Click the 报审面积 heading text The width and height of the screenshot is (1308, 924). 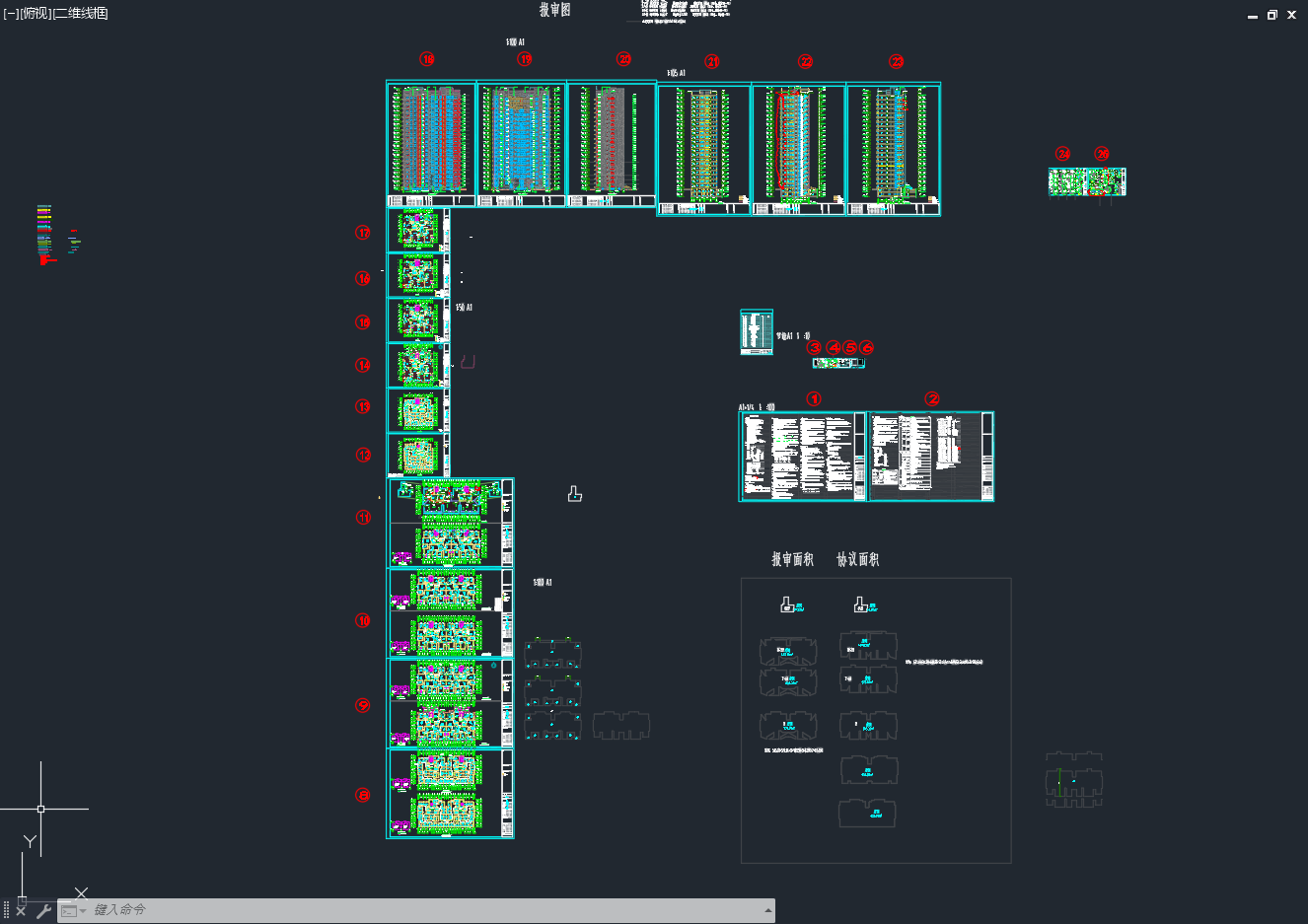[x=792, y=559]
